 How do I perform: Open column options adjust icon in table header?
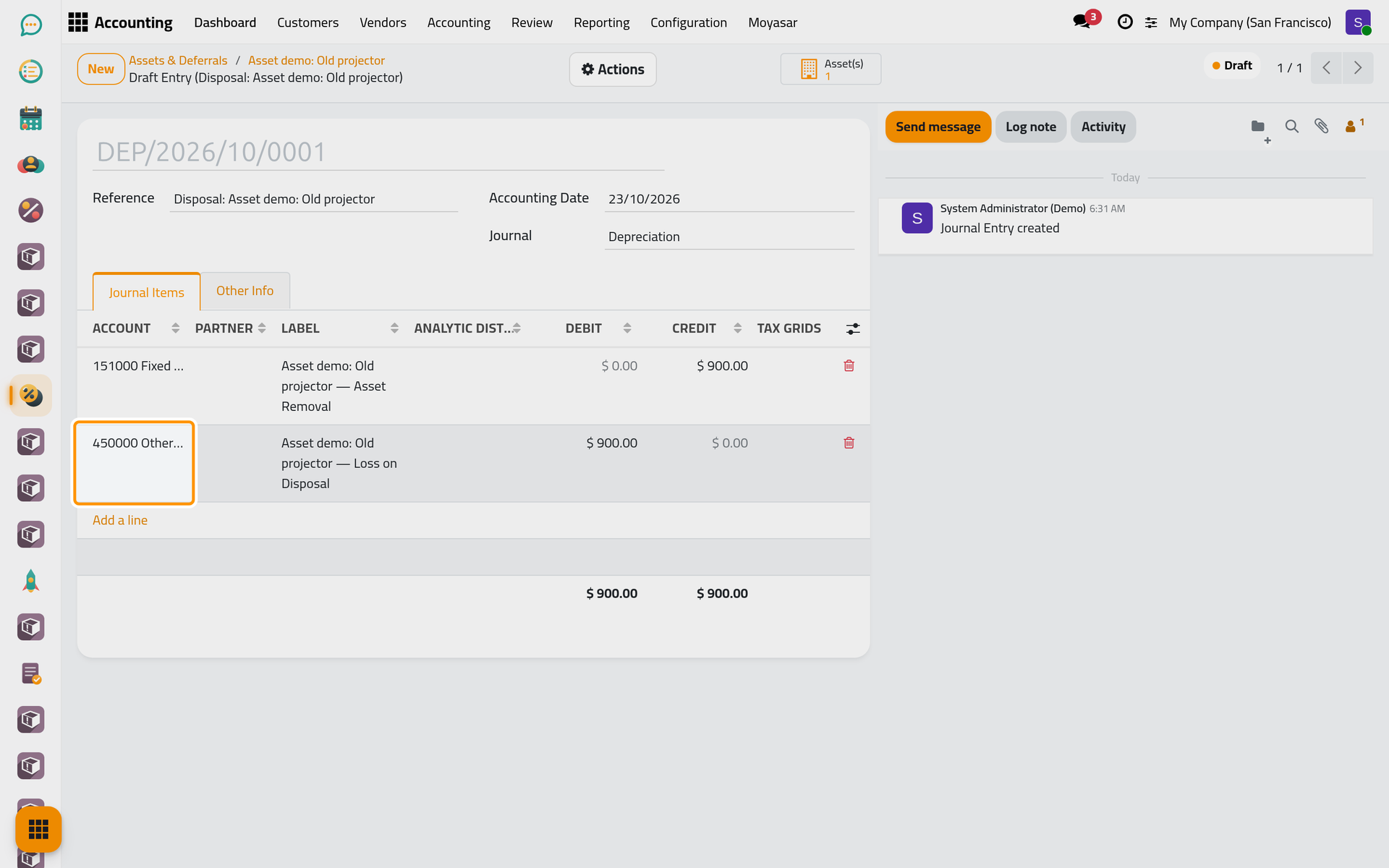click(853, 328)
